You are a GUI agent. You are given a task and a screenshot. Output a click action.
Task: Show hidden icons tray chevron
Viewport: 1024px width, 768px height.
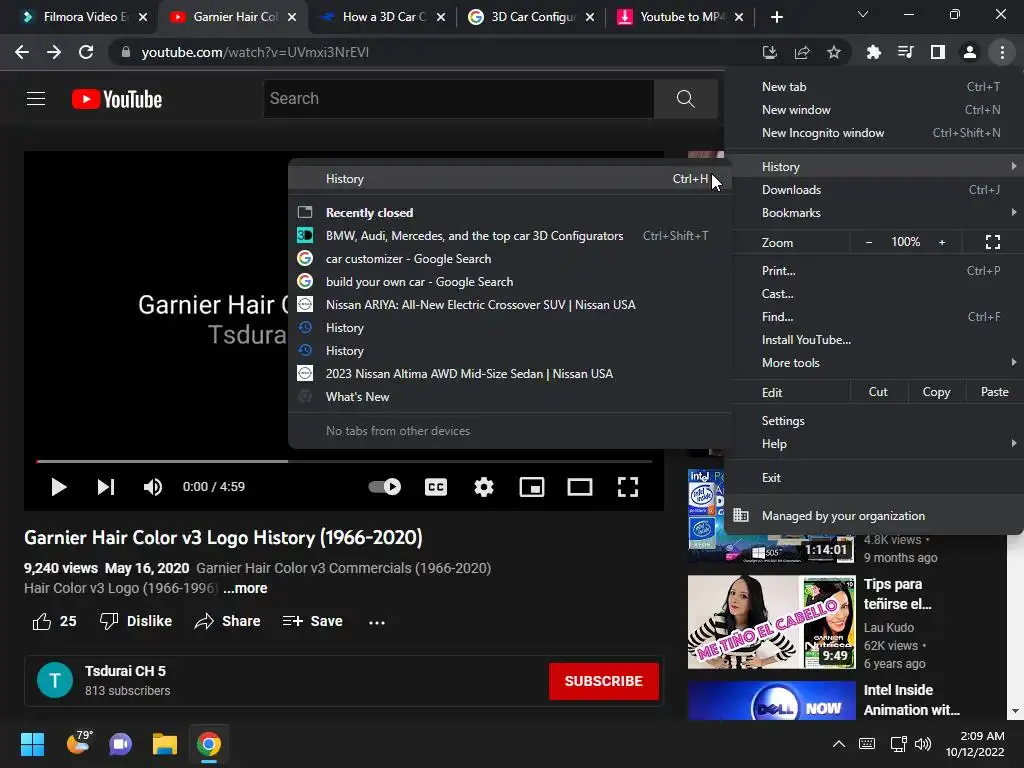point(839,744)
